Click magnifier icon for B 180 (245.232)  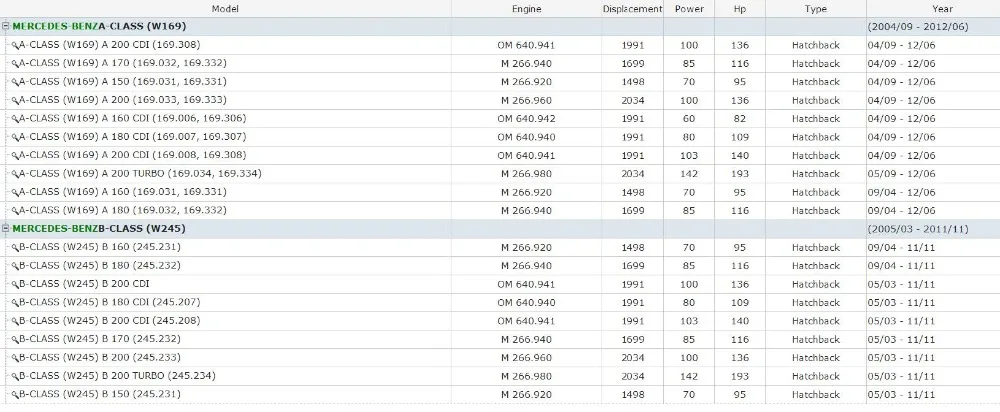[15, 266]
